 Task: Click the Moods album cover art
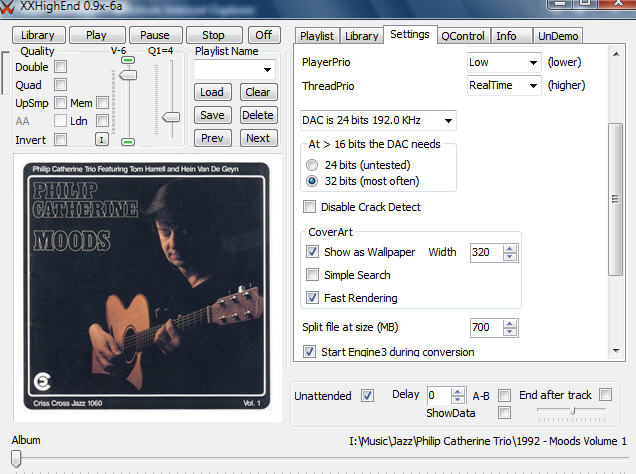(x=147, y=286)
